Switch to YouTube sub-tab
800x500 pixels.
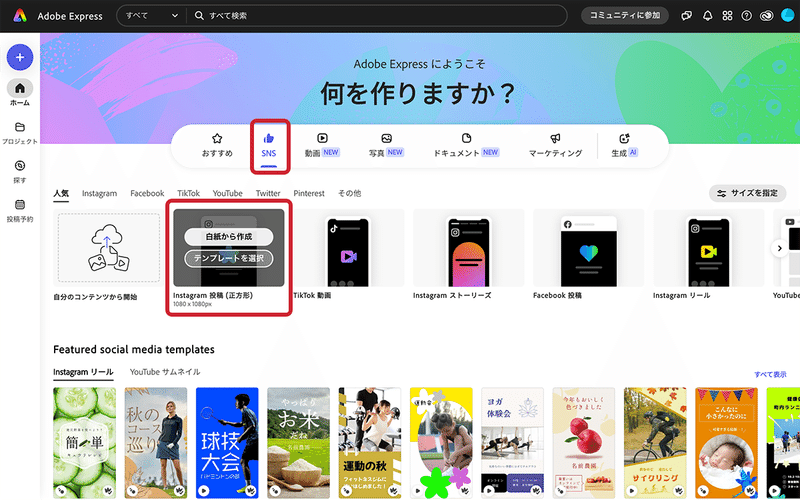[x=228, y=193]
